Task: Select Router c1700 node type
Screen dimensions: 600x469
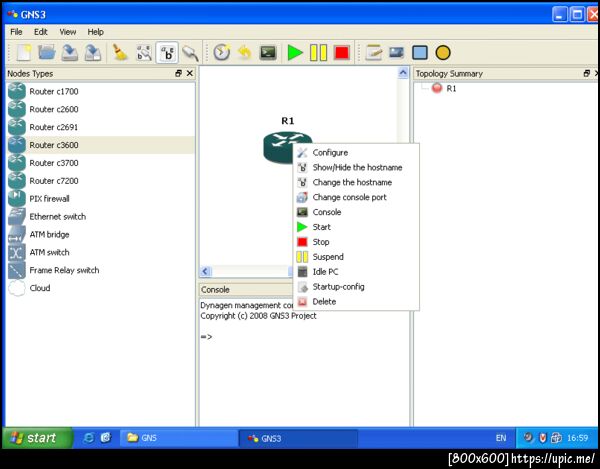Action: tap(100, 91)
